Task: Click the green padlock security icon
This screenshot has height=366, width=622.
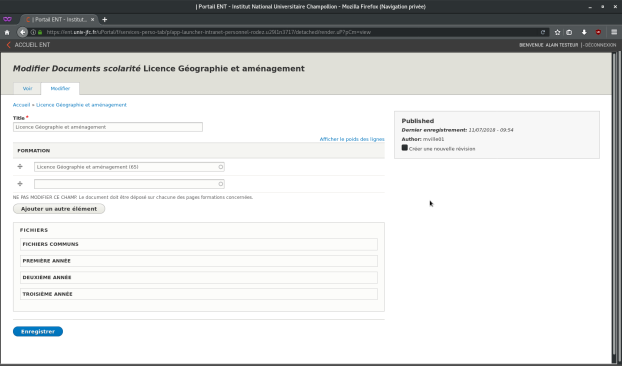Action: point(40,32)
